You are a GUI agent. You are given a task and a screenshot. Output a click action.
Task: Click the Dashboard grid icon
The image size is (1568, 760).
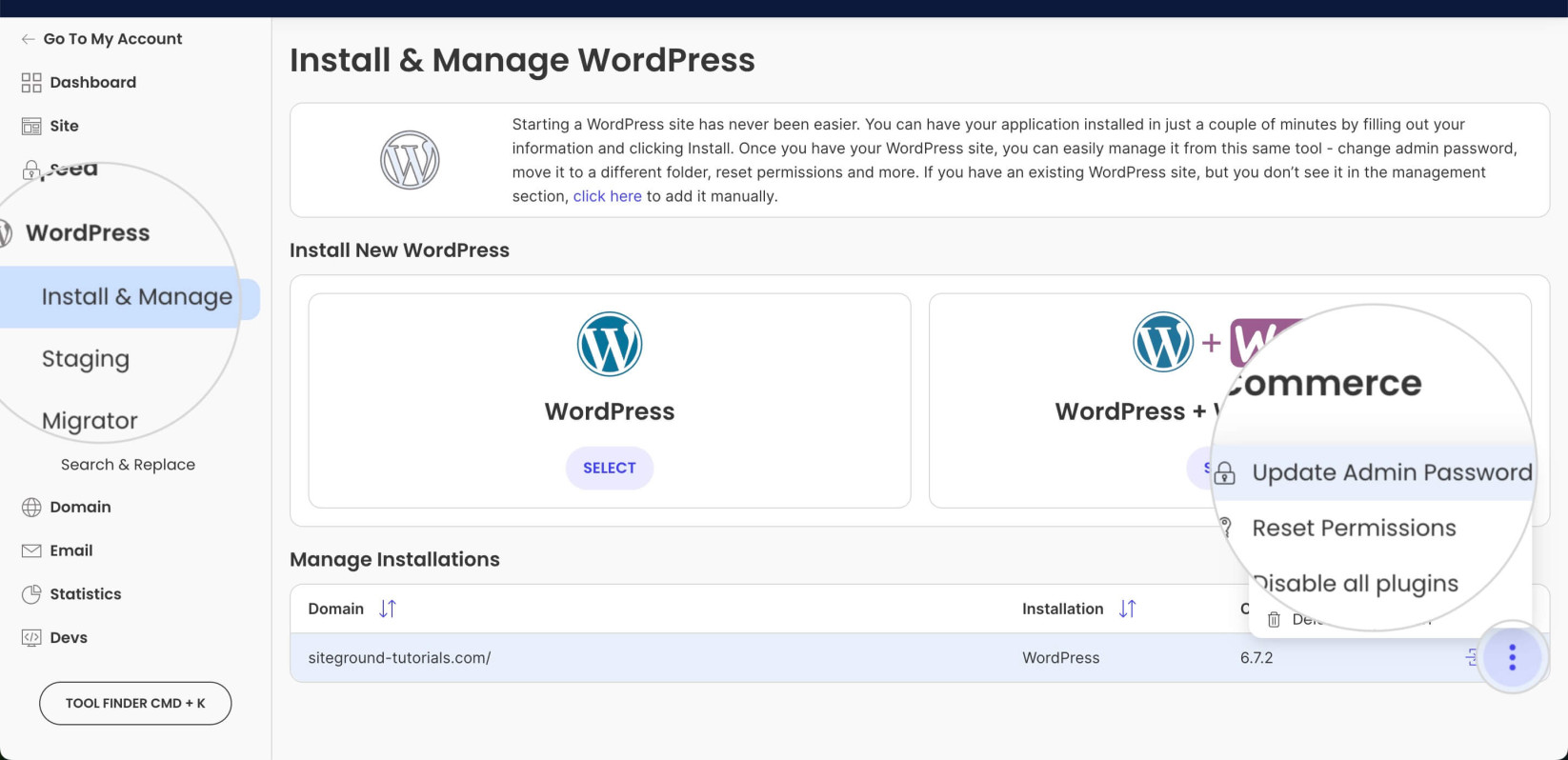(31, 83)
